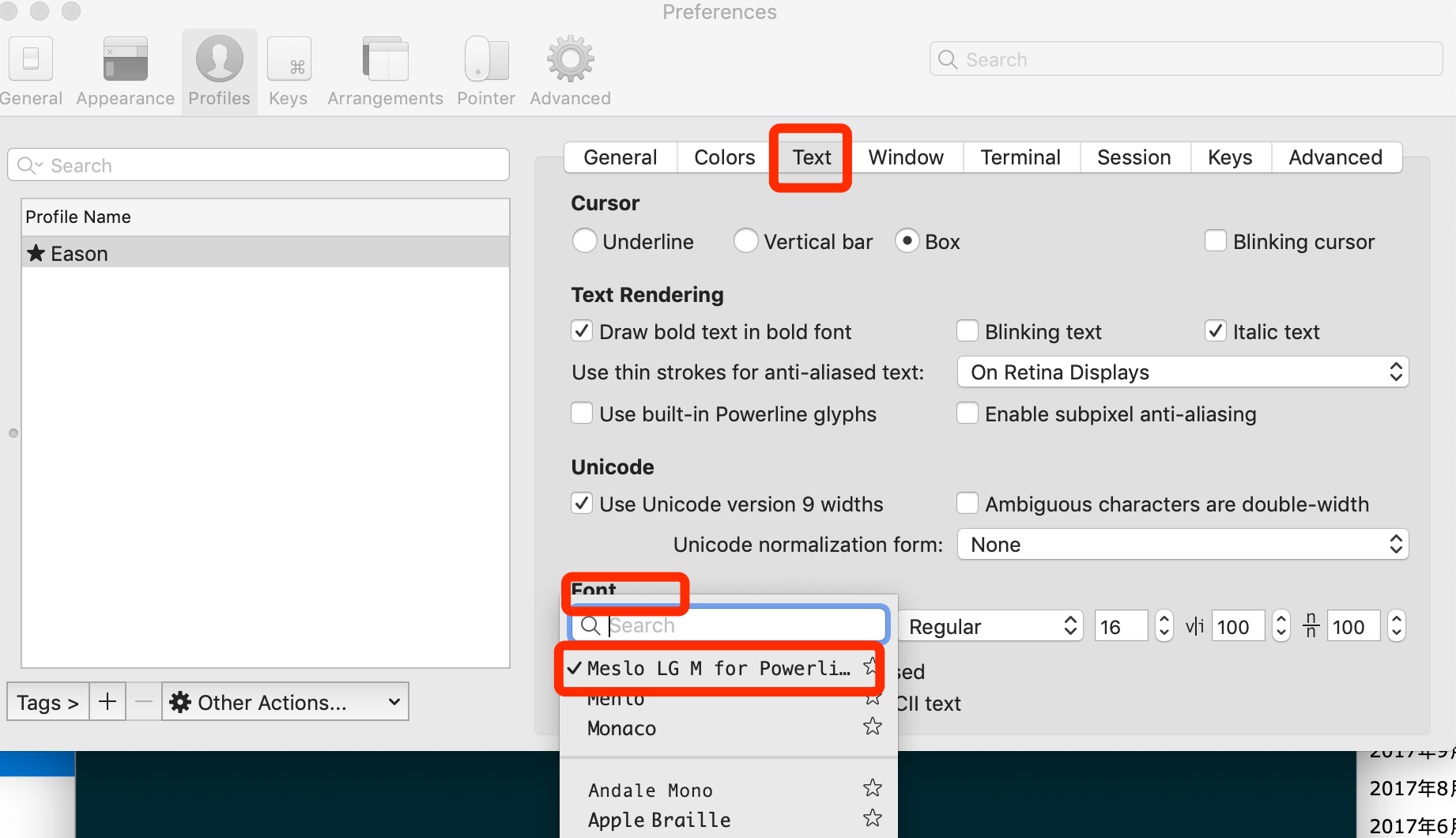
Task: Open the General preferences toolbar icon
Action: tap(30, 71)
